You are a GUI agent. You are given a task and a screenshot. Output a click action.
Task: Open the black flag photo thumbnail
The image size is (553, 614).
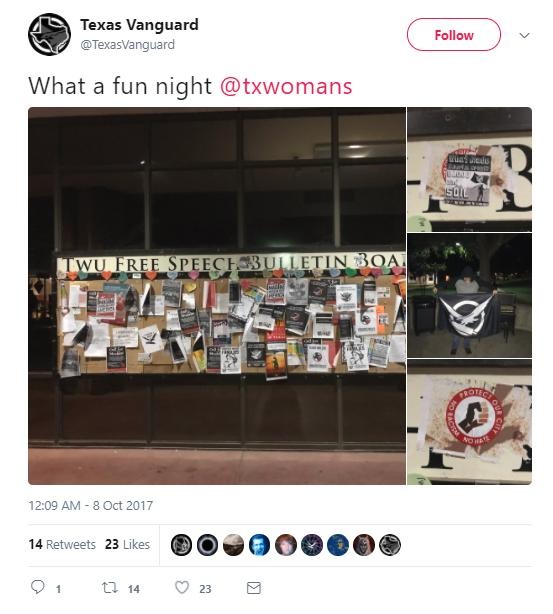[470, 296]
